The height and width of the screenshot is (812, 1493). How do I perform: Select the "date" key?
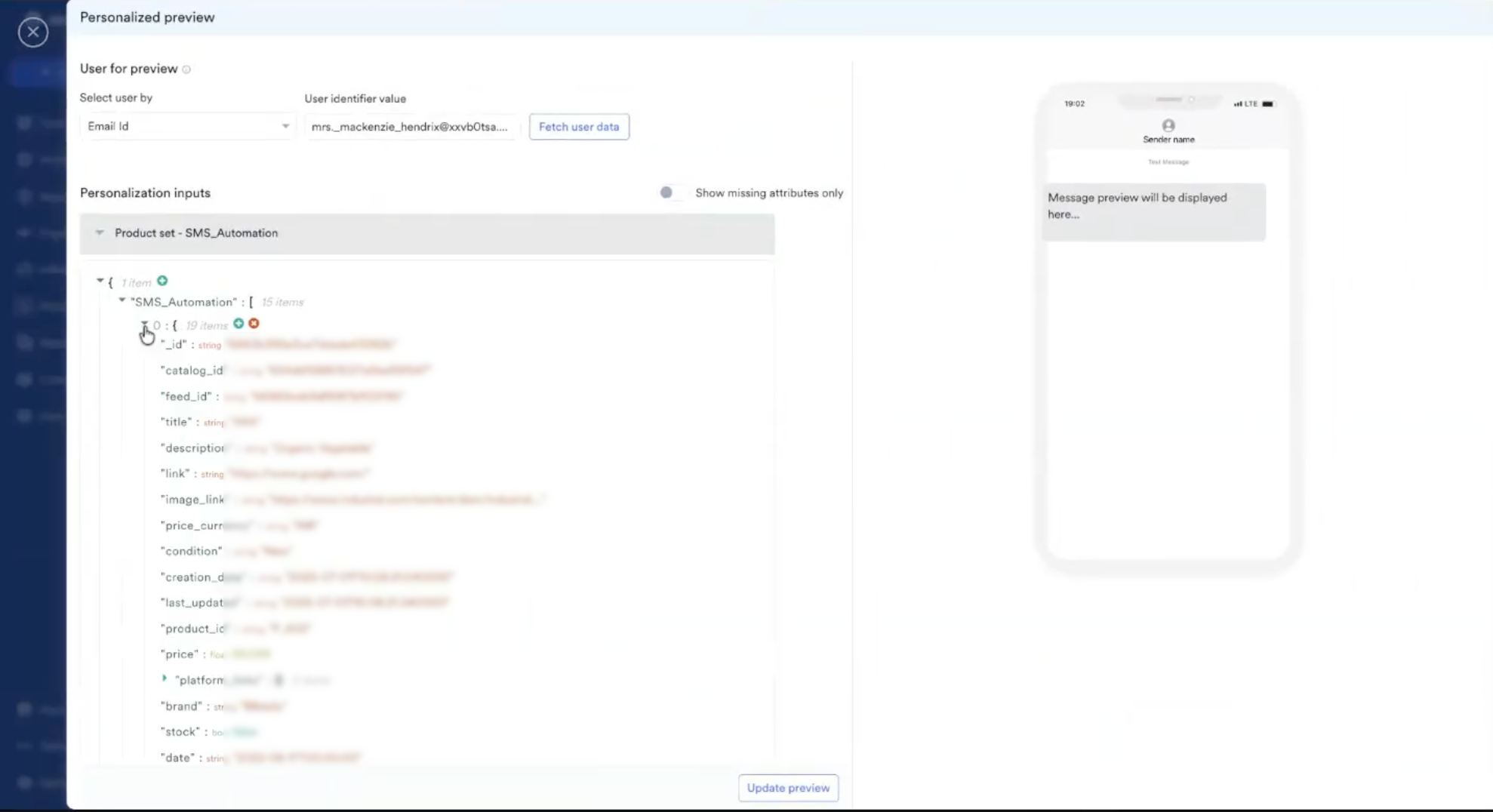(178, 758)
